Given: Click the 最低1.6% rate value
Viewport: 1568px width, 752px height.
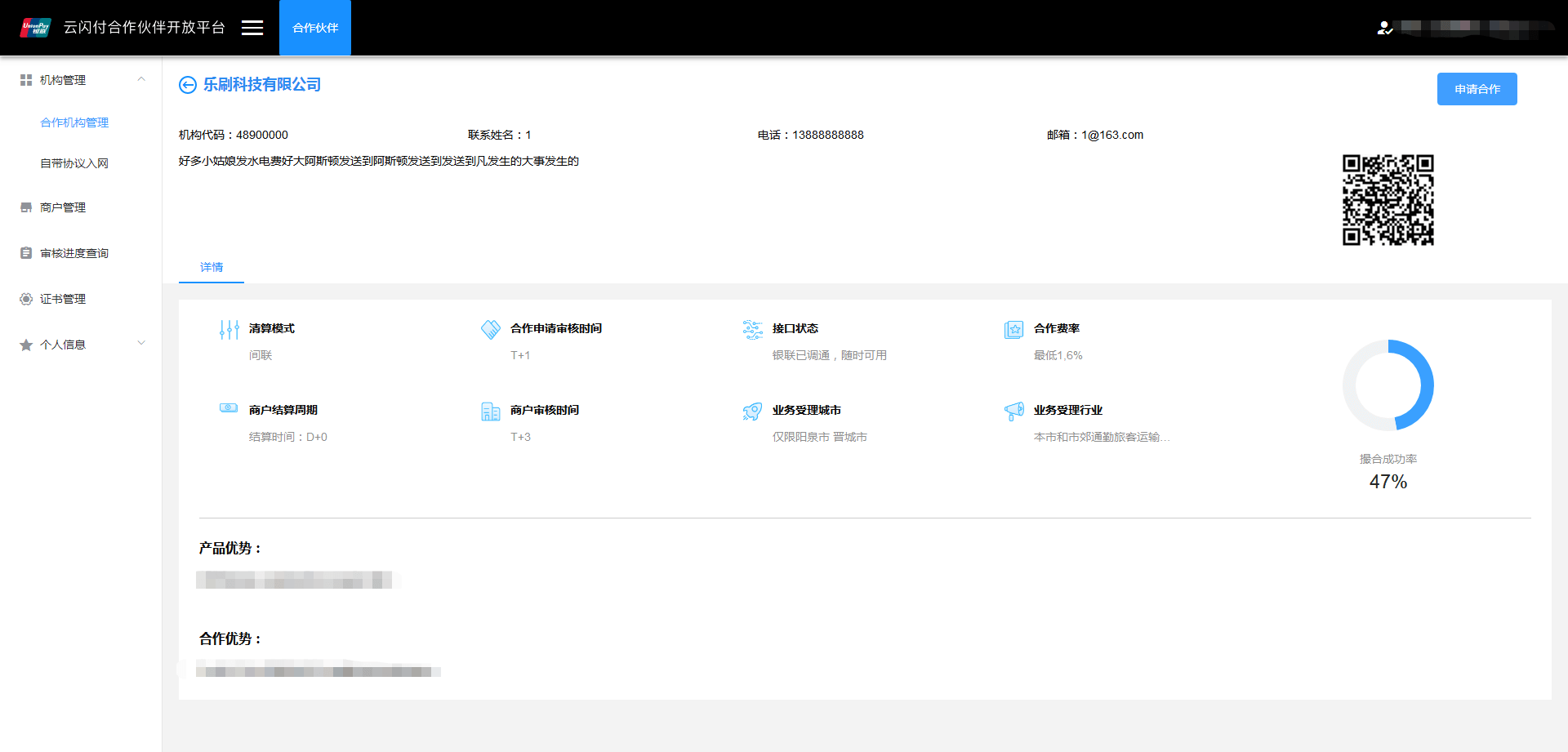Looking at the screenshot, I should point(1058,355).
